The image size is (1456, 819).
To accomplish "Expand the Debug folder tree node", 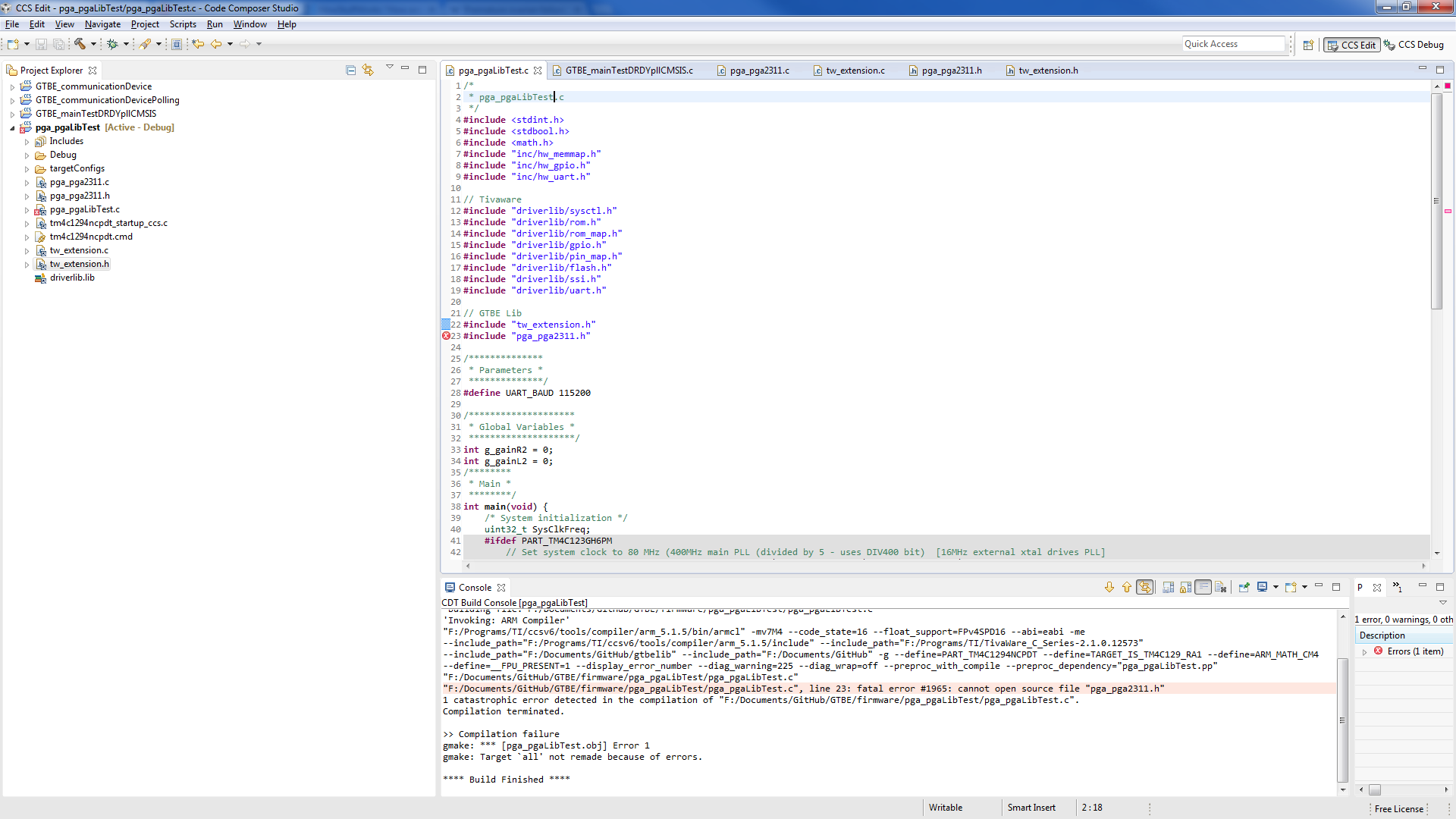I will (27, 155).
